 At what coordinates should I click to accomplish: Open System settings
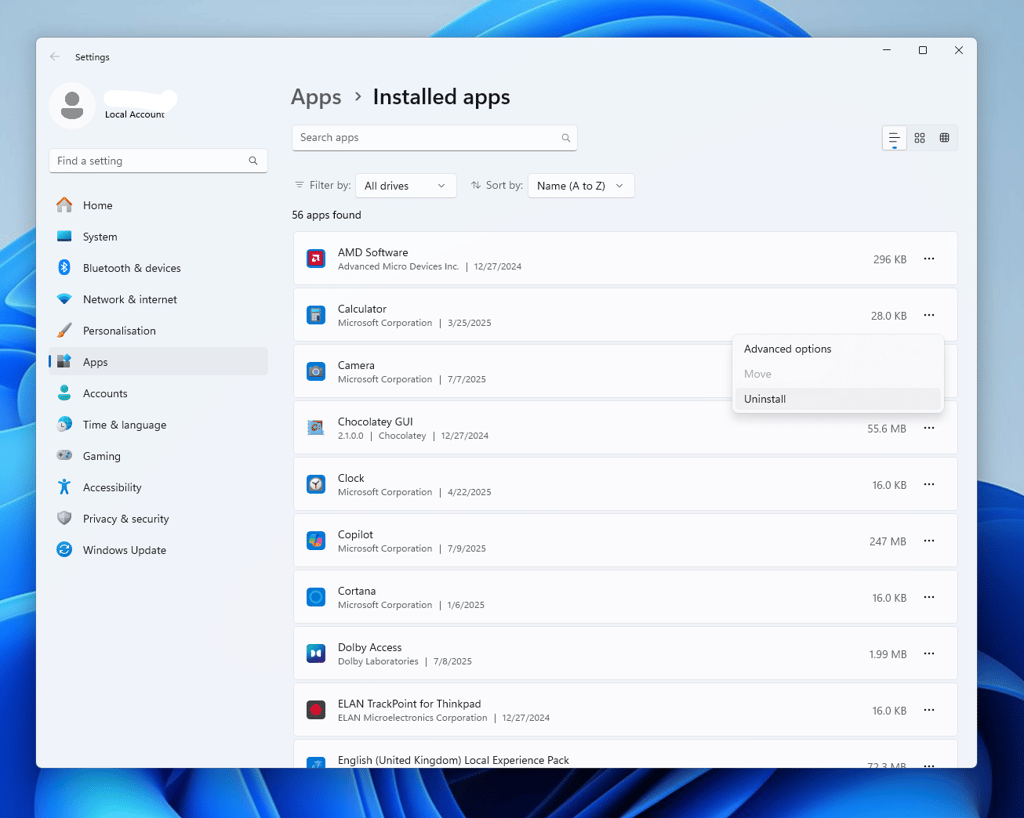tap(158, 236)
